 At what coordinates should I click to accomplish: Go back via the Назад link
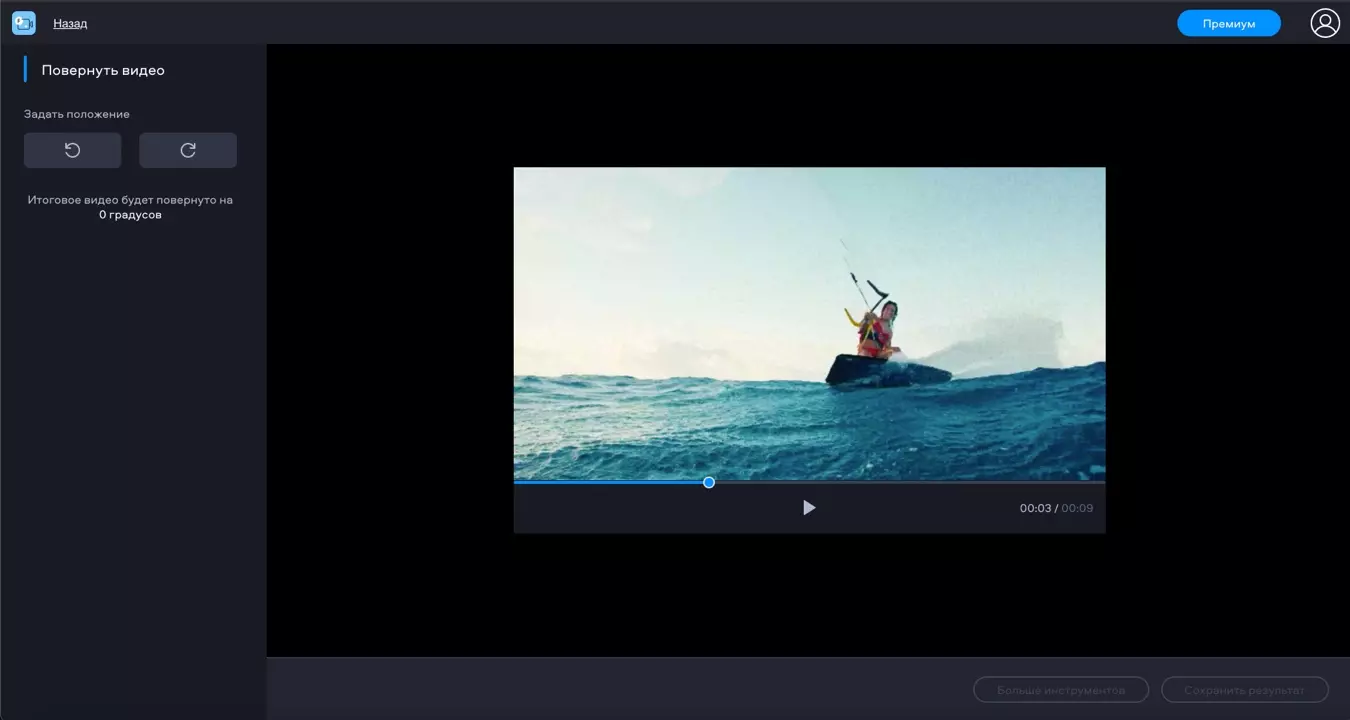point(70,23)
